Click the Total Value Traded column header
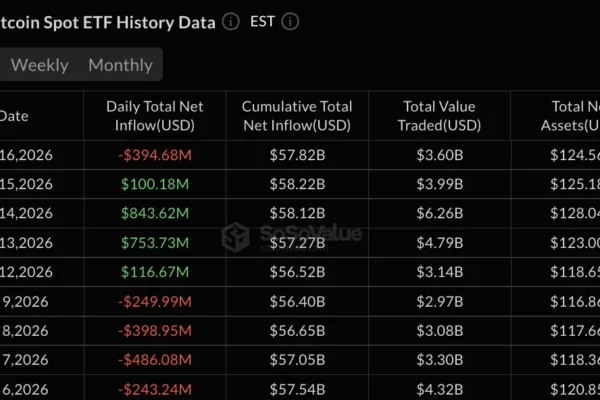The height and width of the screenshot is (400, 600). (439, 116)
